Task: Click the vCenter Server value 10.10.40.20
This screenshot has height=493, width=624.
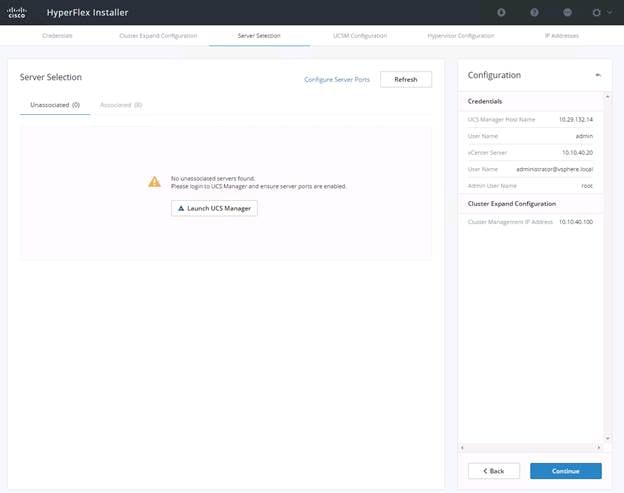Action: pyautogui.click(x=577, y=153)
